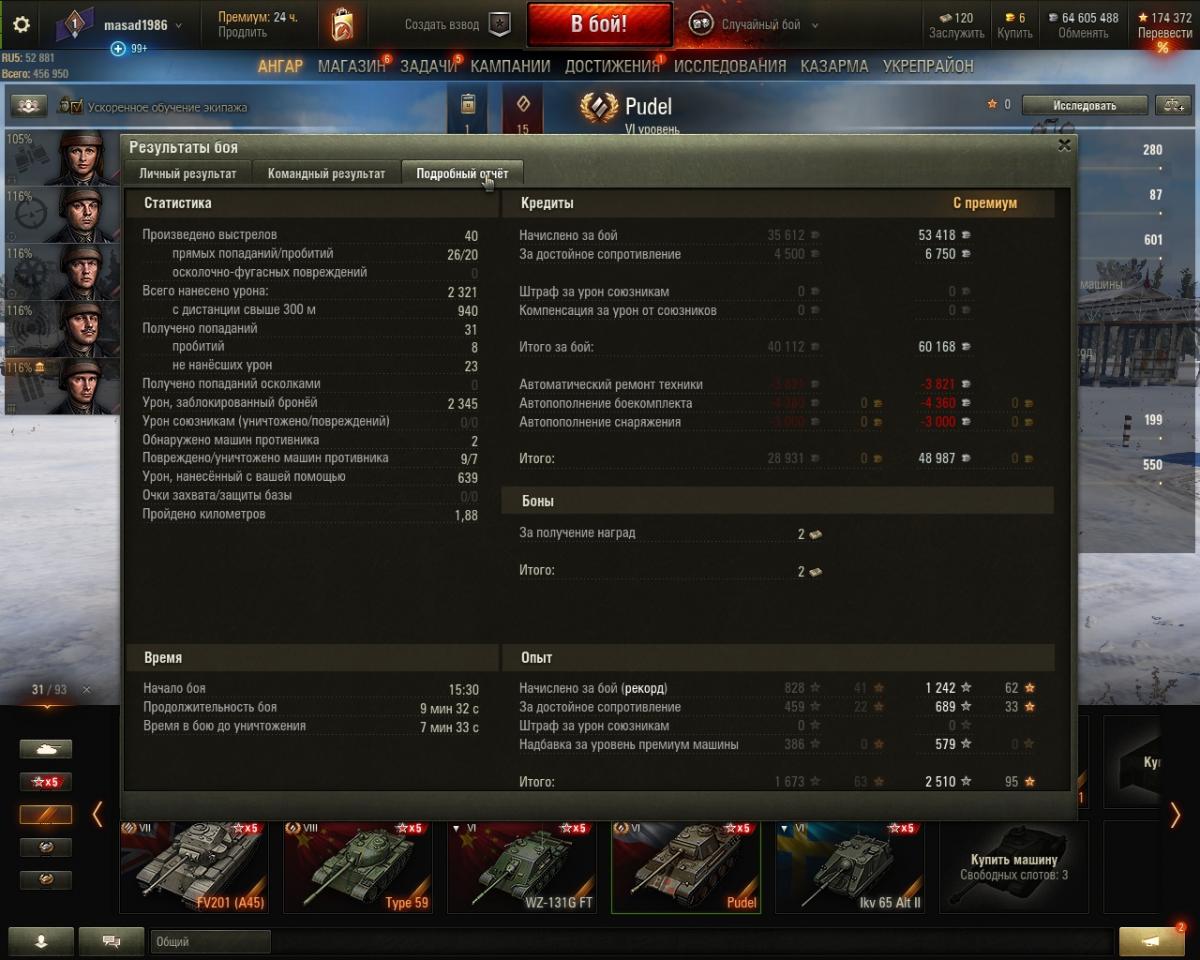Open the notifications megaphone button
The width and height of the screenshot is (1200, 960).
point(1152,941)
